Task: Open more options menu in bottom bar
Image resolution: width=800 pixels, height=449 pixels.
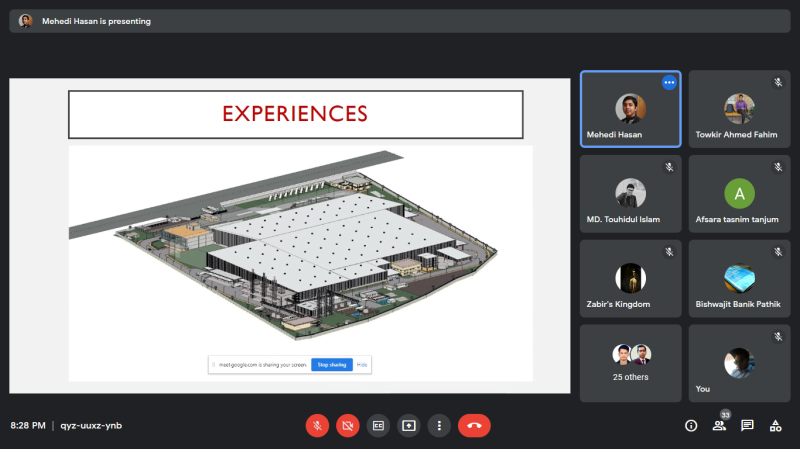Action: click(438, 425)
